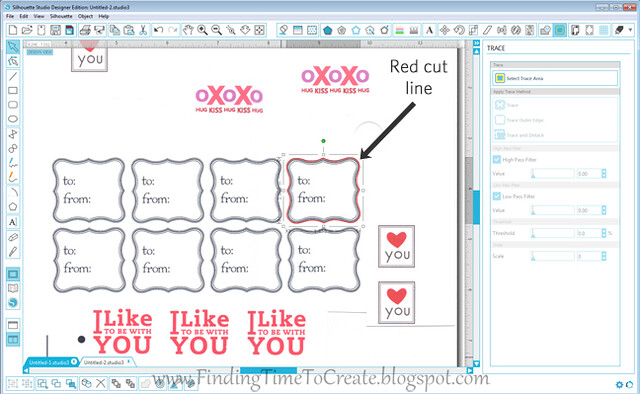Click the Scale value stepper arrows
This screenshot has height=394, width=640.
(x=604, y=256)
